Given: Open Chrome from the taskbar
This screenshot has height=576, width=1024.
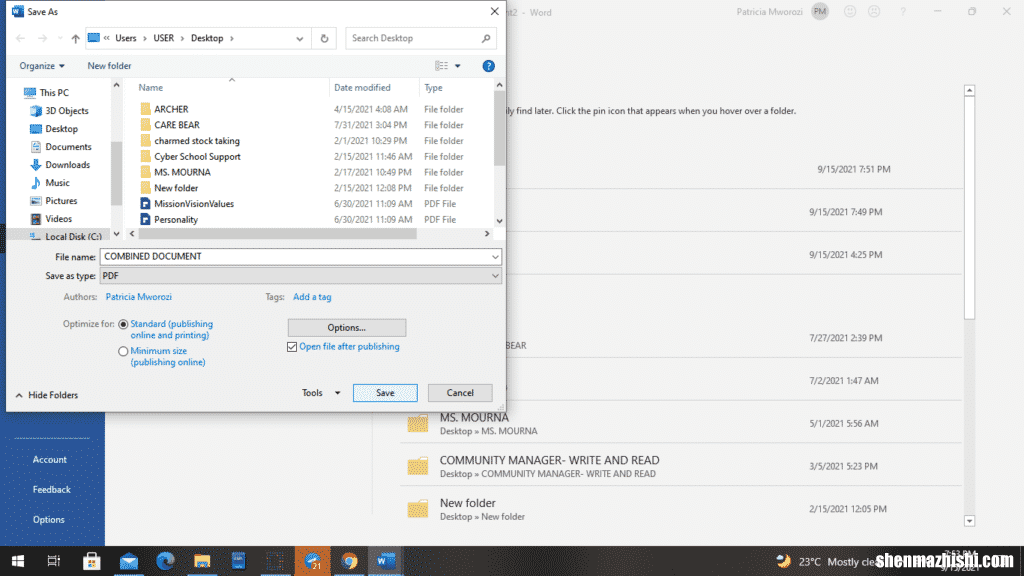Looking at the screenshot, I should coord(349,561).
